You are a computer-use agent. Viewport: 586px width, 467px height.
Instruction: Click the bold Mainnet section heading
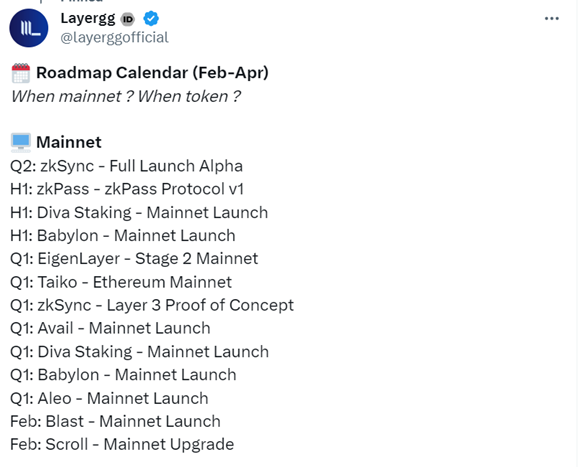69,142
